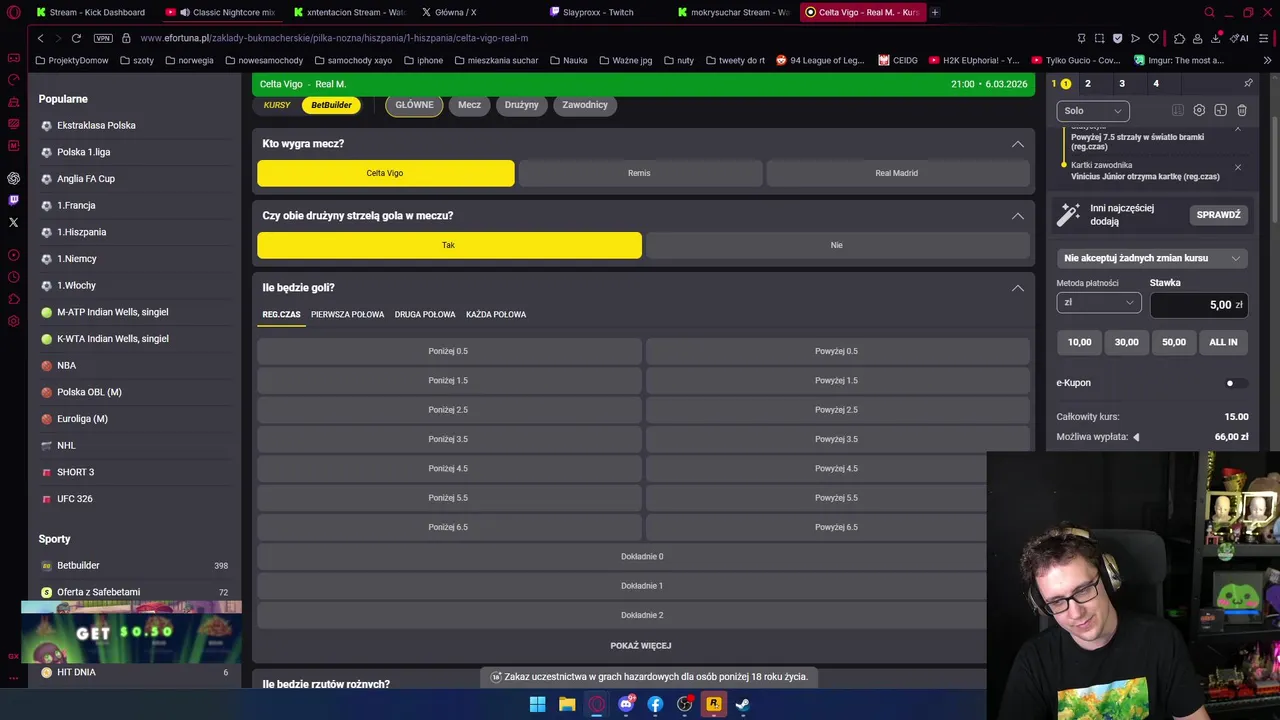Open NBA in popular sports list
The height and width of the screenshot is (720, 1280).
(x=66, y=365)
